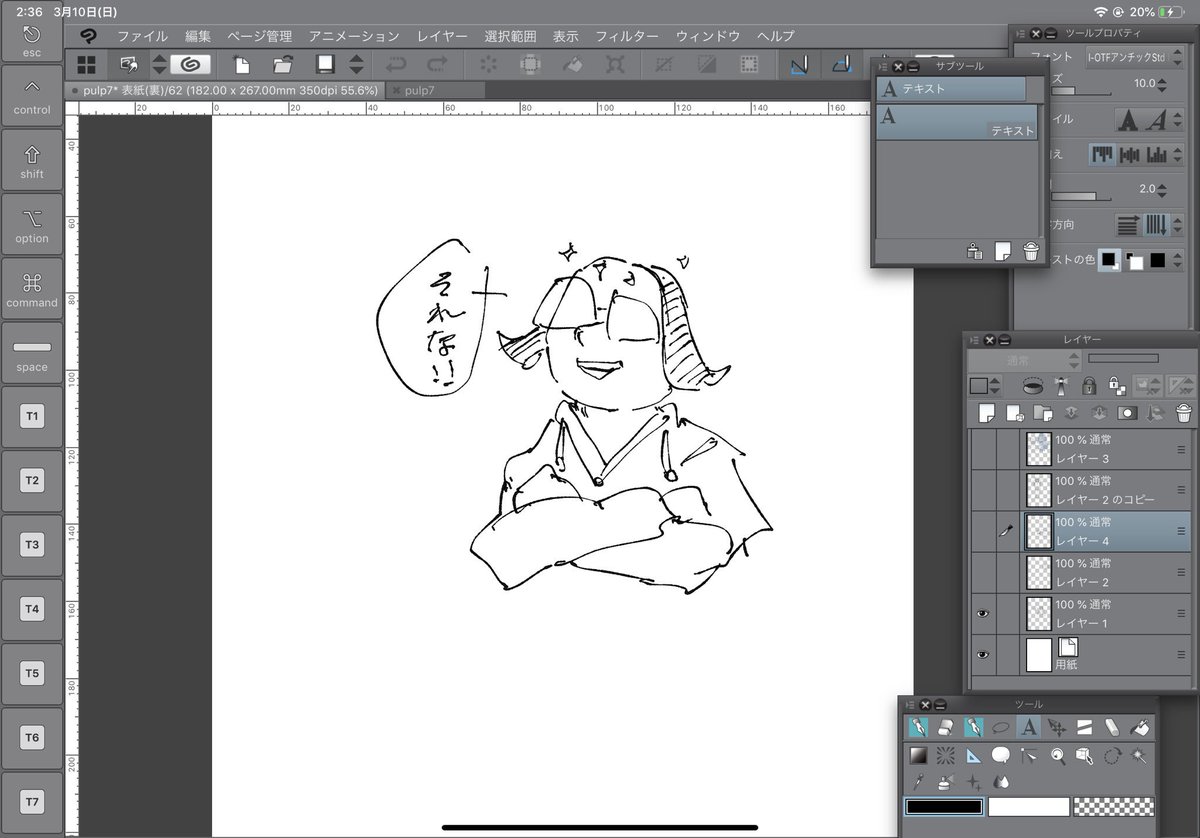Select the Decoration sparkle tool

[x=973, y=782]
